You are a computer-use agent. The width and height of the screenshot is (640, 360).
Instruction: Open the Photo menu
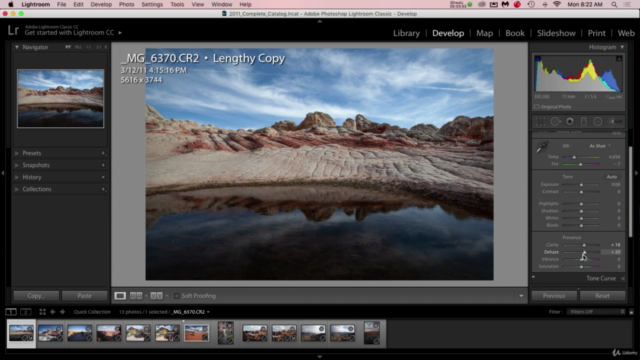point(126,4)
